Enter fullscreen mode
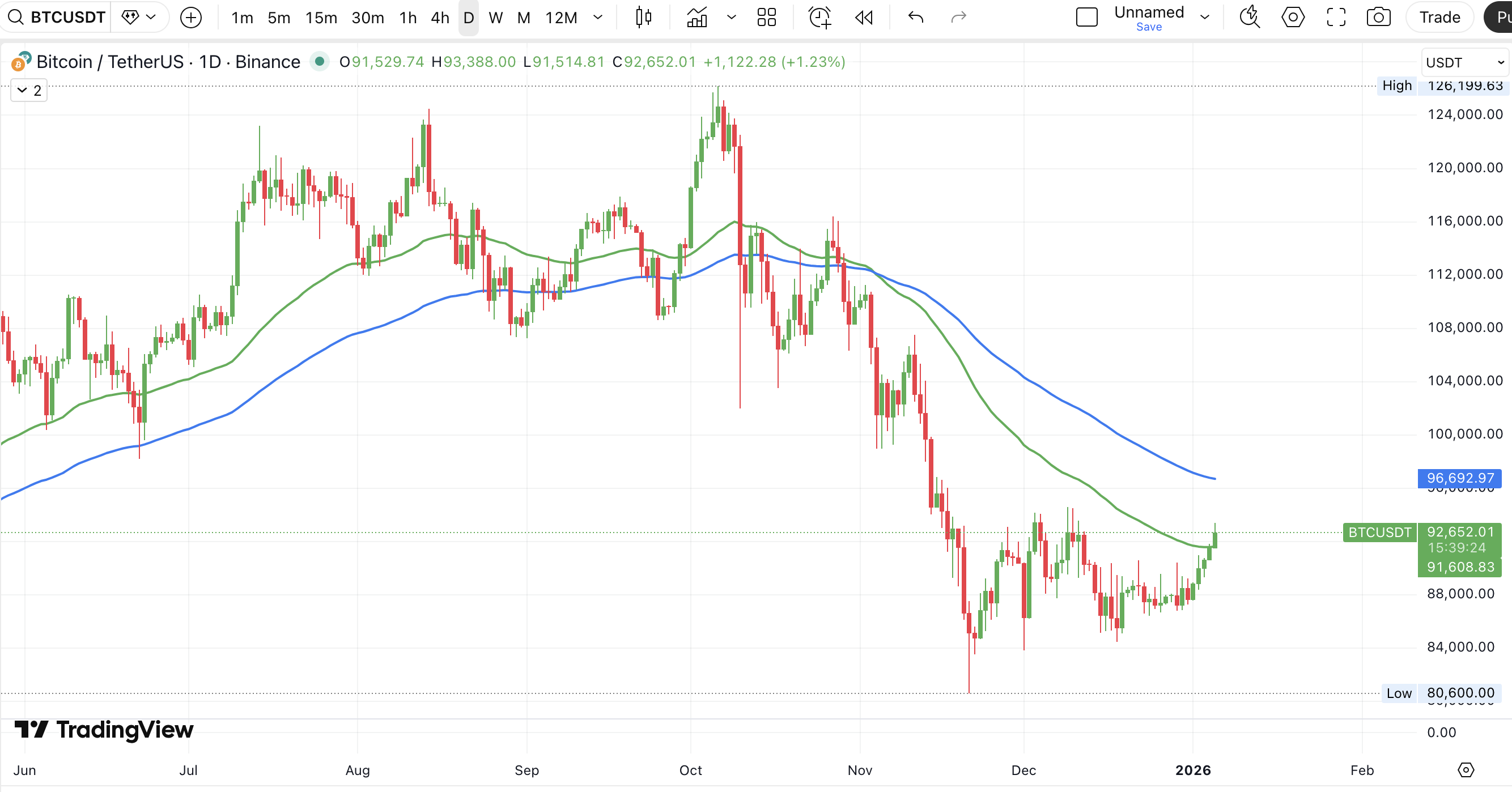The image size is (1512, 792). [x=1336, y=18]
